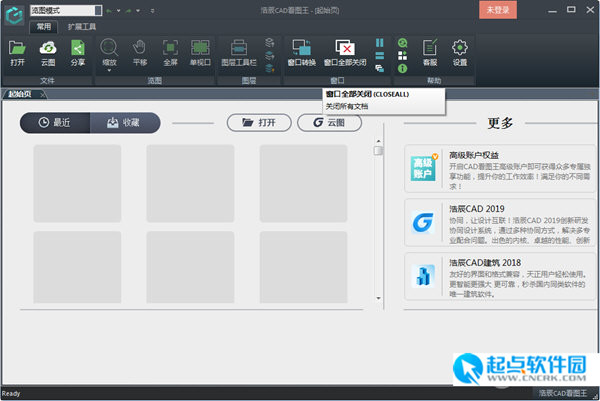Select the 常用 ribbon tab
This screenshot has height=401, width=600.
point(44,26)
